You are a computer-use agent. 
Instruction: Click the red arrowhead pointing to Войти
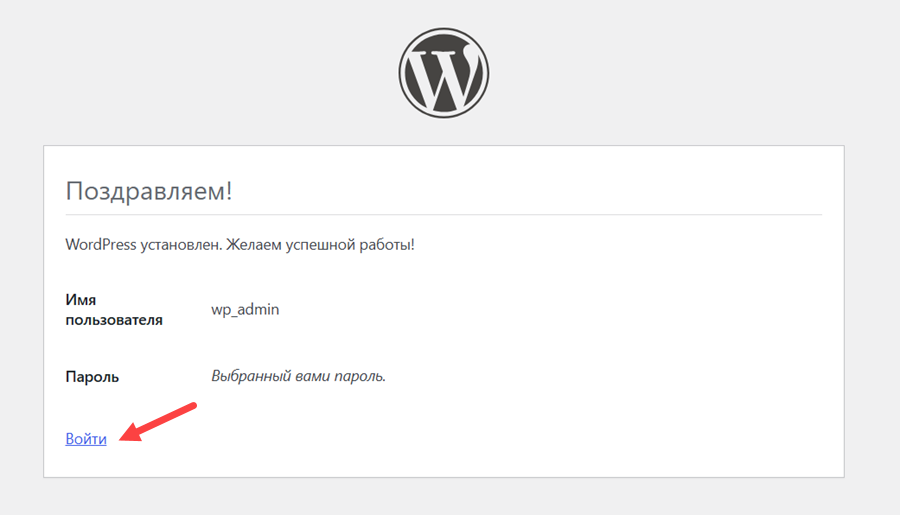tap(130, 433)
